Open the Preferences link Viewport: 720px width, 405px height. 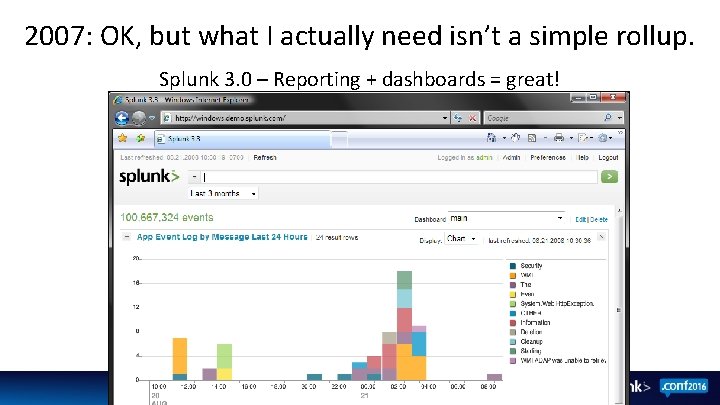(548, 158)
